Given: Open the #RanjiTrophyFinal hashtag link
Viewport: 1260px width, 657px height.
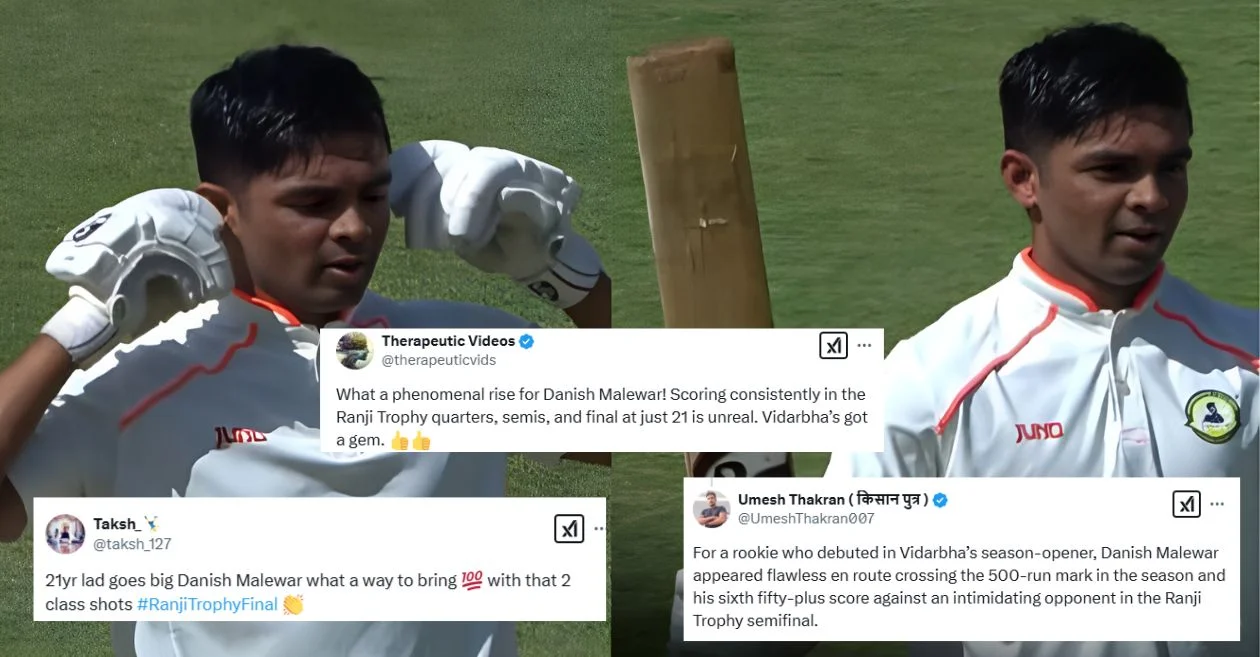Looking at the screenshot, I should 207,604.
